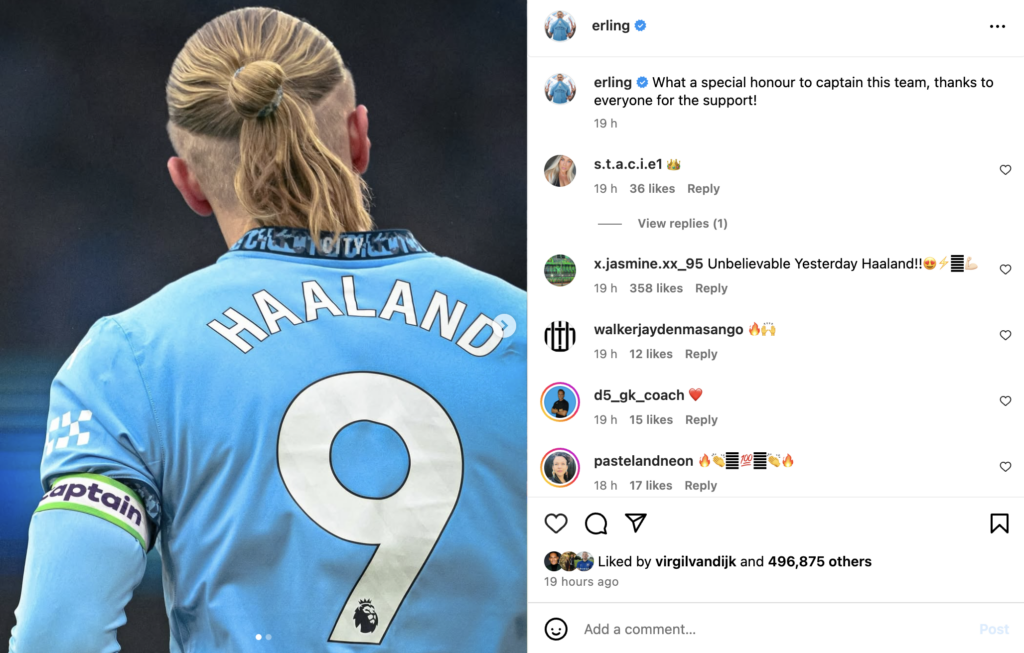
Task: Like pastelandneon's comment heart
Action: [x=1005, y=466]
